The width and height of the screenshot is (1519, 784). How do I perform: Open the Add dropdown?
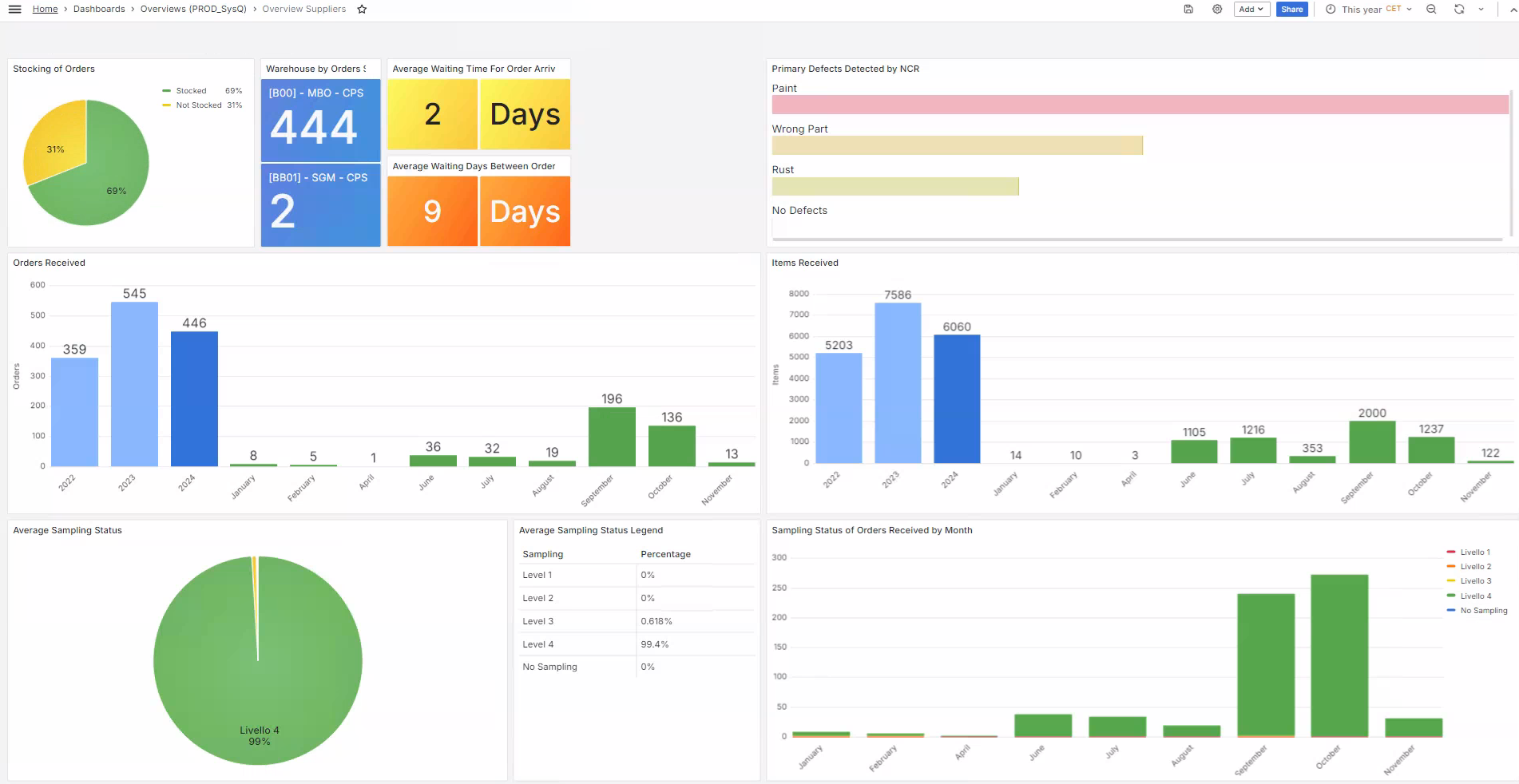tap(1251, 10)
